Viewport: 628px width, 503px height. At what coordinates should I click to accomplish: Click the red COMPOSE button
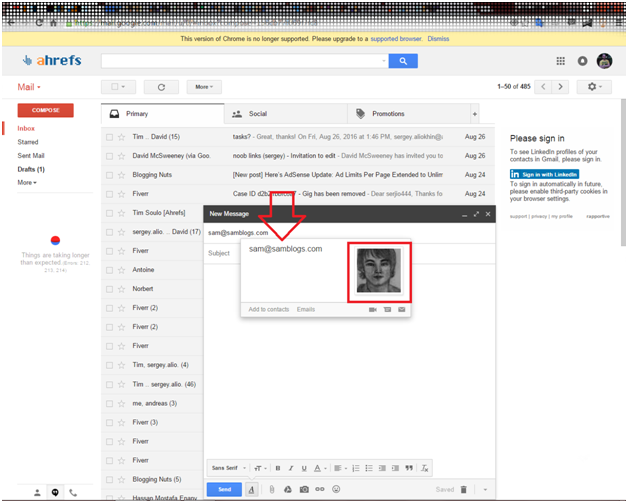(46, 110)
